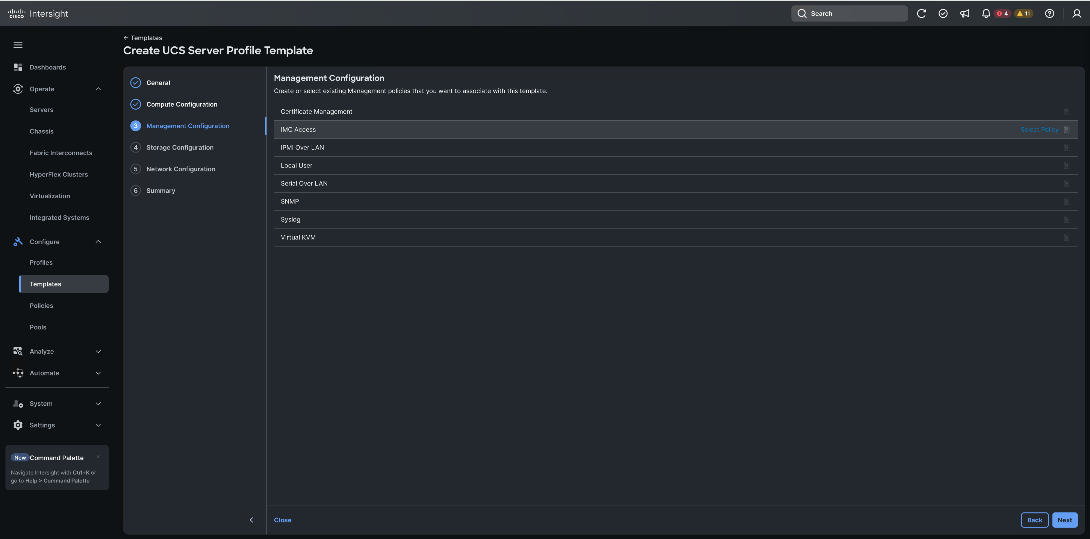Open HyperFlex Clusters in sidebar
This screenshot has height=539, width=1090.
point(59,175)
